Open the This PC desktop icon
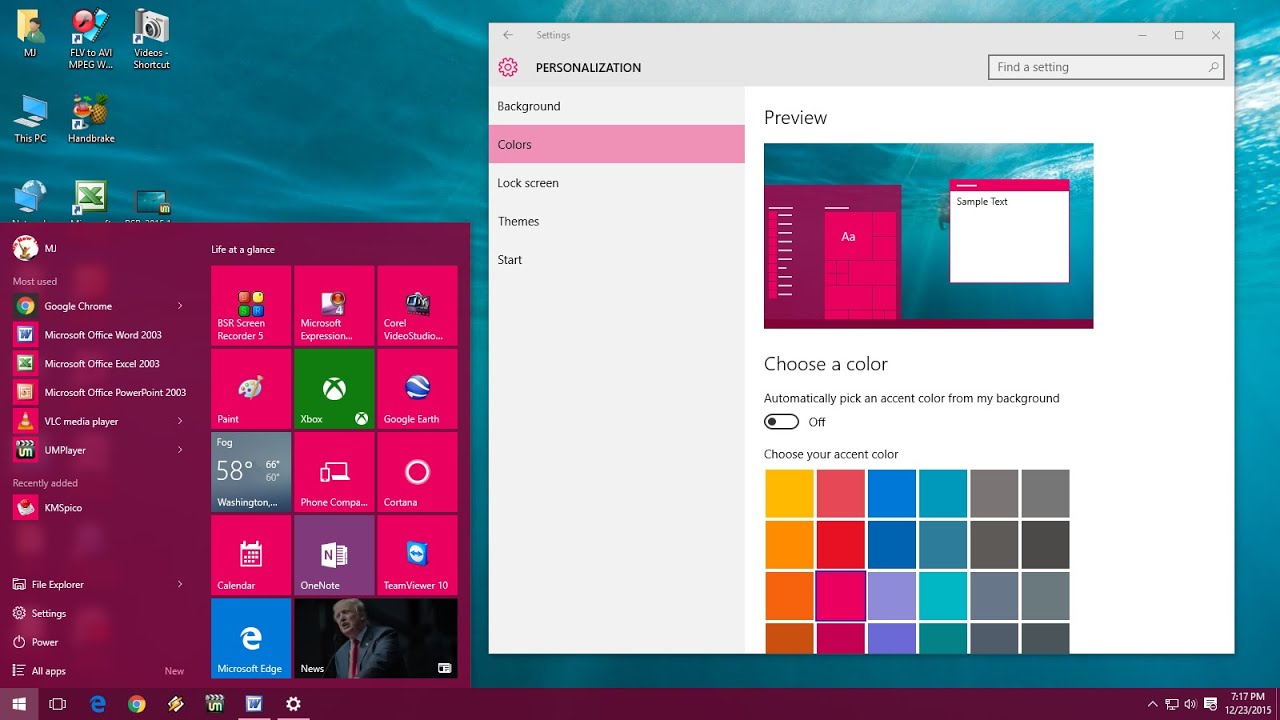Screen dimensions: 1280x720 (30, 119)
